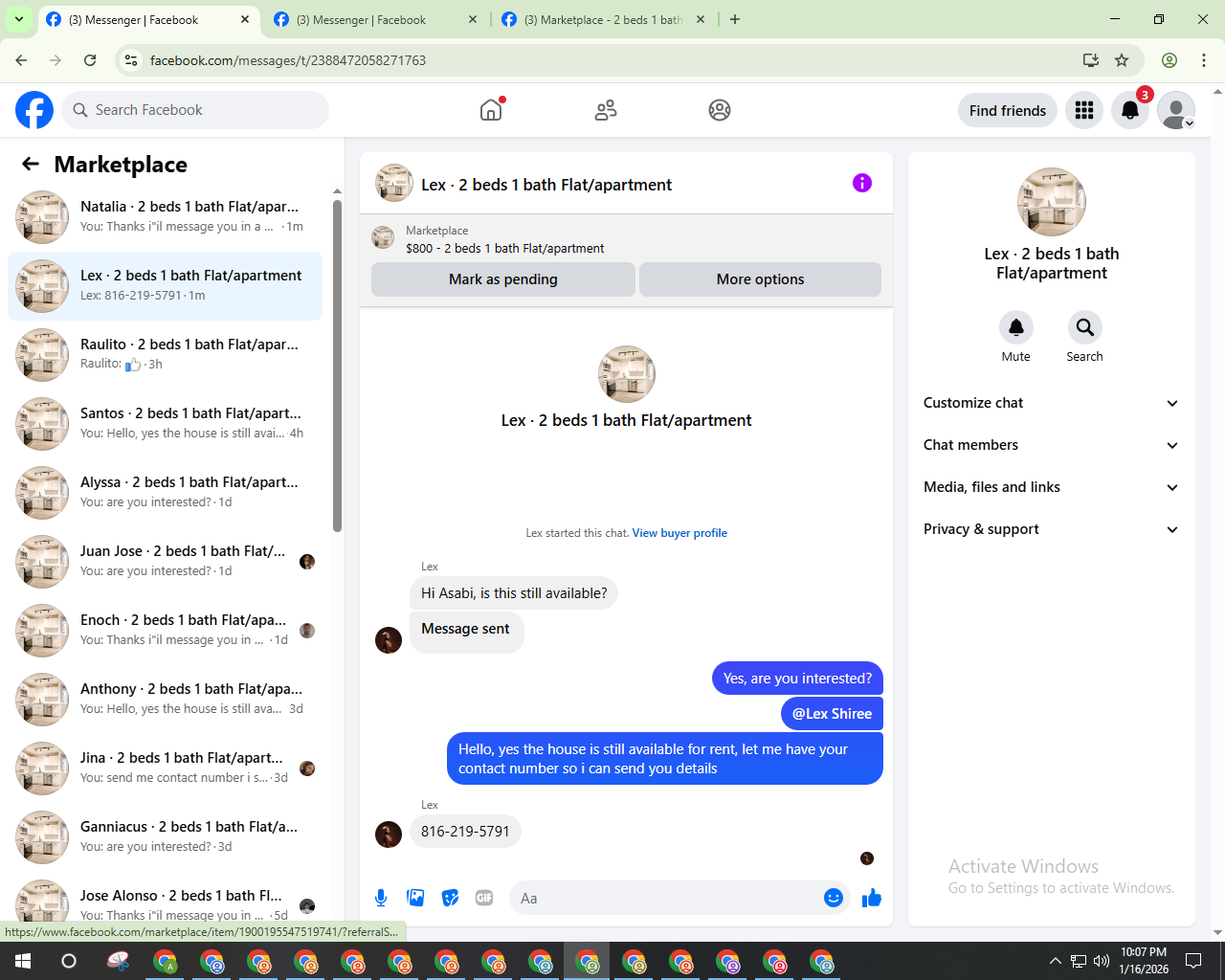Open Windows action center notification icon
Viewport: 1225px width, 980px height.
coord(1193,961)
